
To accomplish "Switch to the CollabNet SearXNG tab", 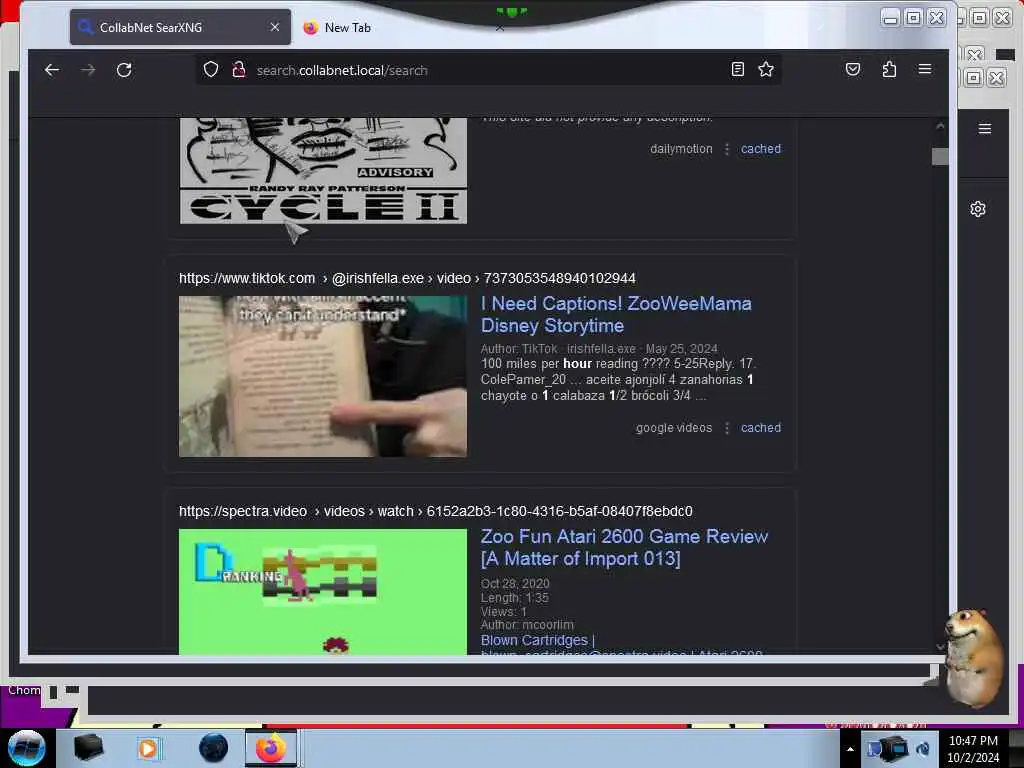I will tap(180, 27).
